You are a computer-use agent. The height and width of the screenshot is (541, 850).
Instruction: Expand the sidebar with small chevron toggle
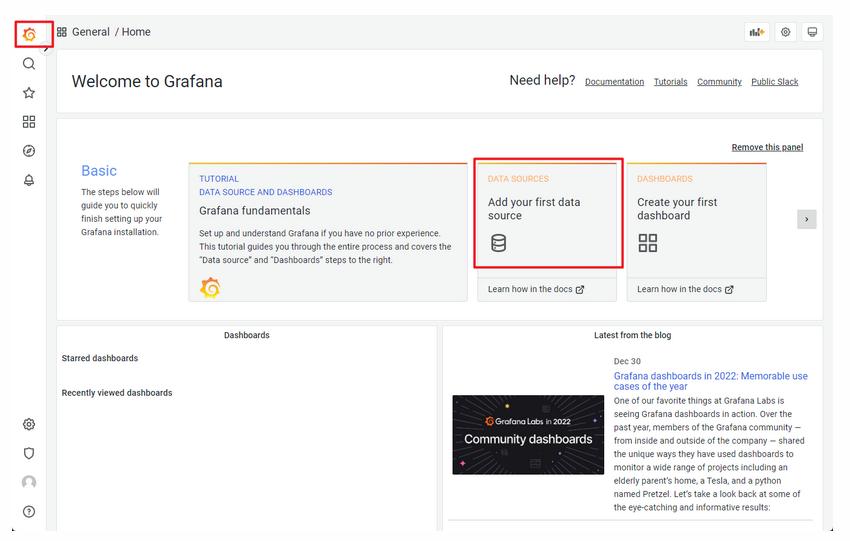pos(46,49)
